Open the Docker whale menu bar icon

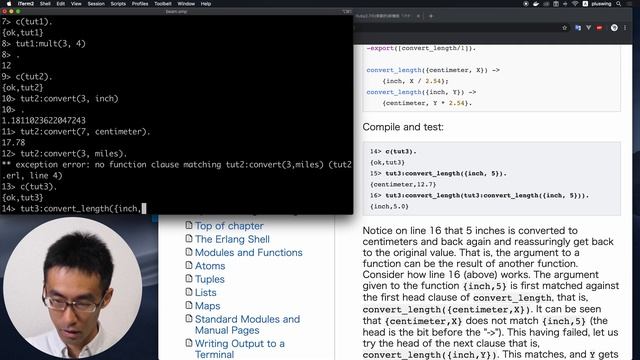tap(536, 4)
